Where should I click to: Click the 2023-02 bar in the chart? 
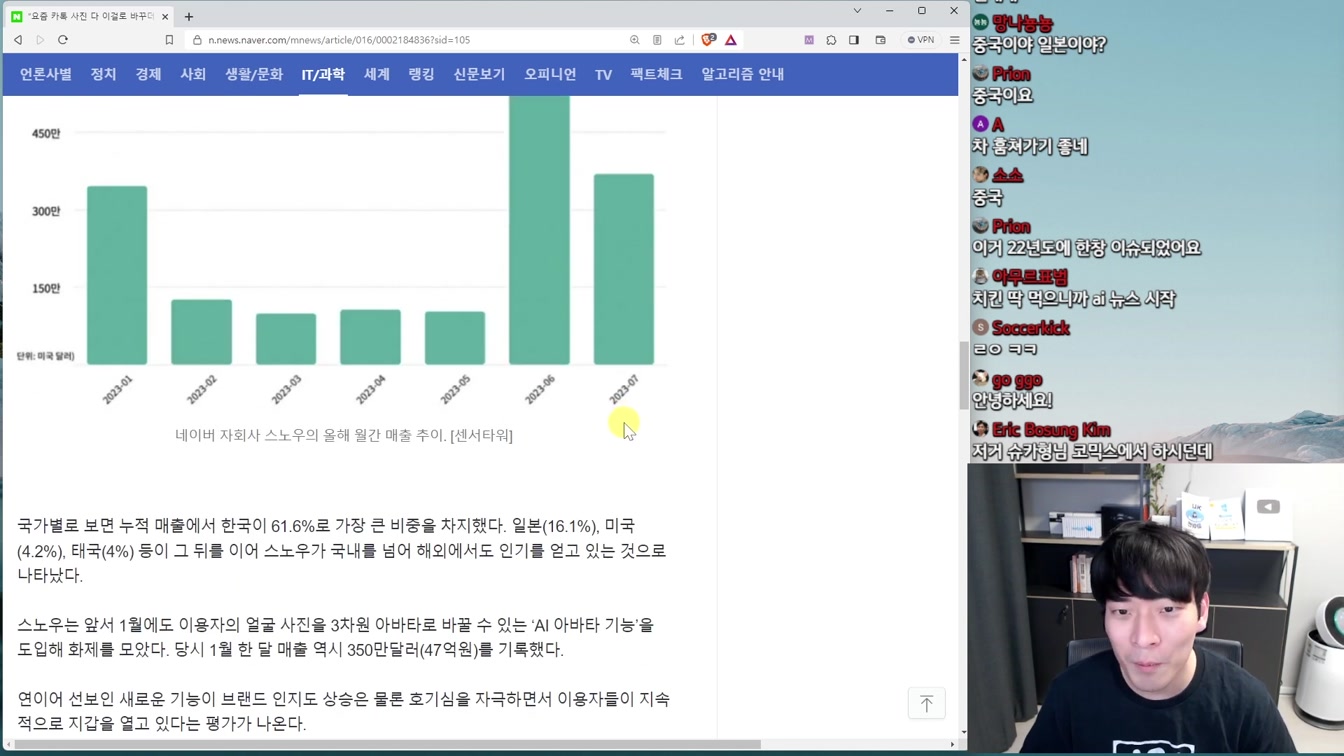201,332
